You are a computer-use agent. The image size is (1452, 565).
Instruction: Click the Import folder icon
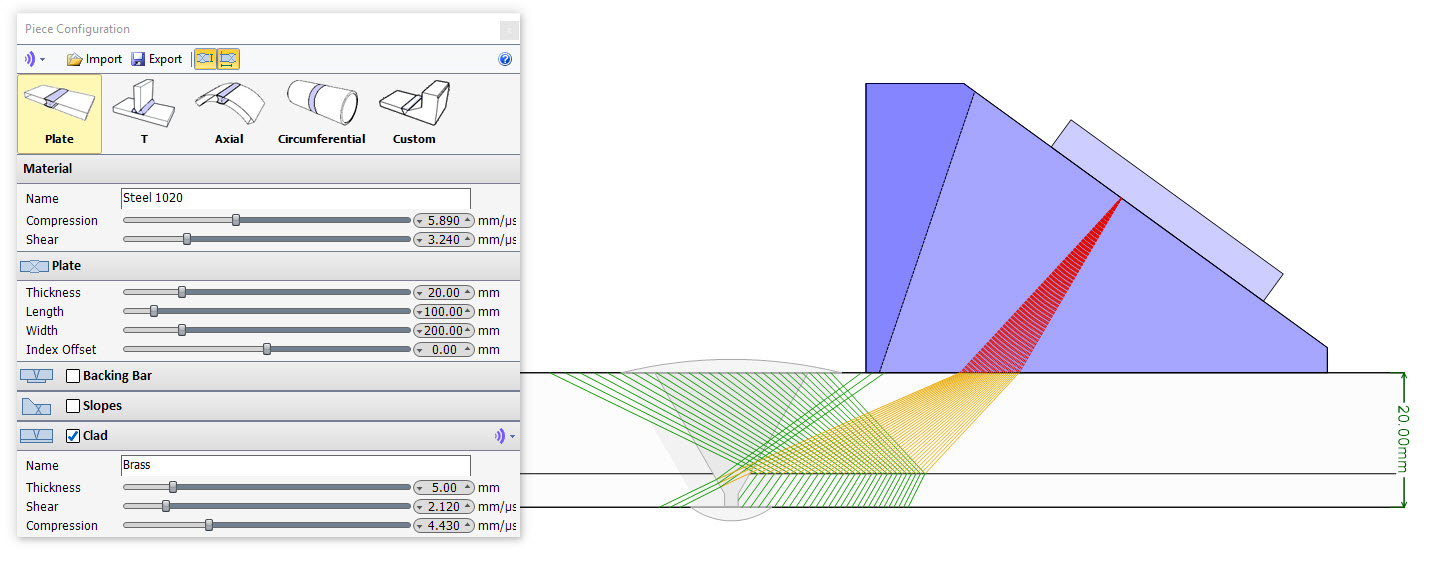(74, 59)
